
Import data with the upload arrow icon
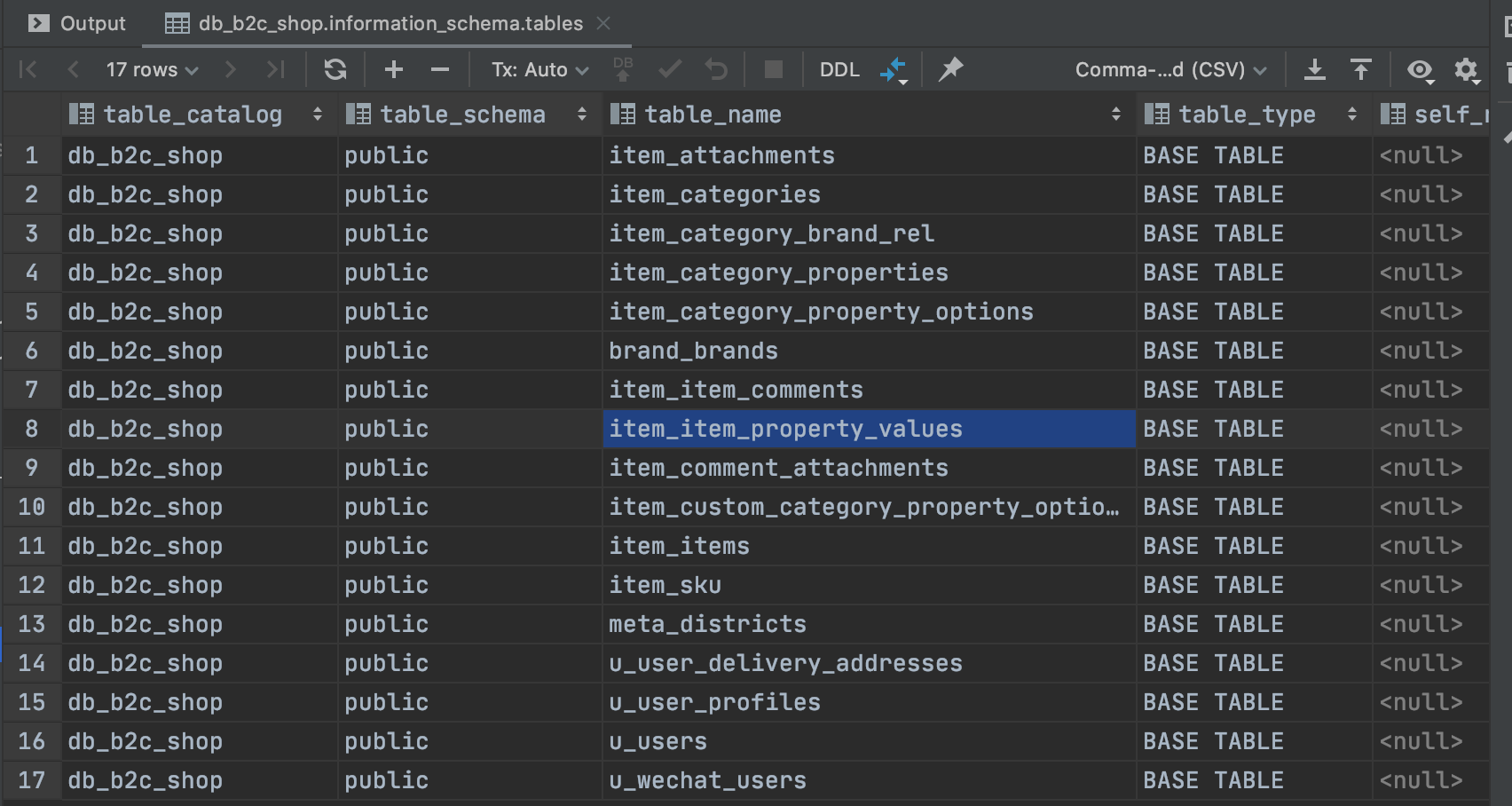[1361, 69]
